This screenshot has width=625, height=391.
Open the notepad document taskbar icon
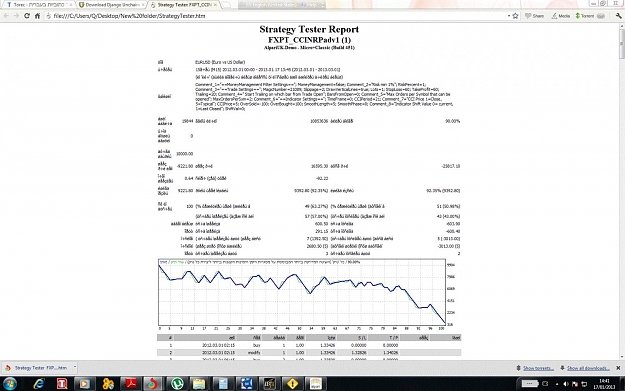point(223,384)
